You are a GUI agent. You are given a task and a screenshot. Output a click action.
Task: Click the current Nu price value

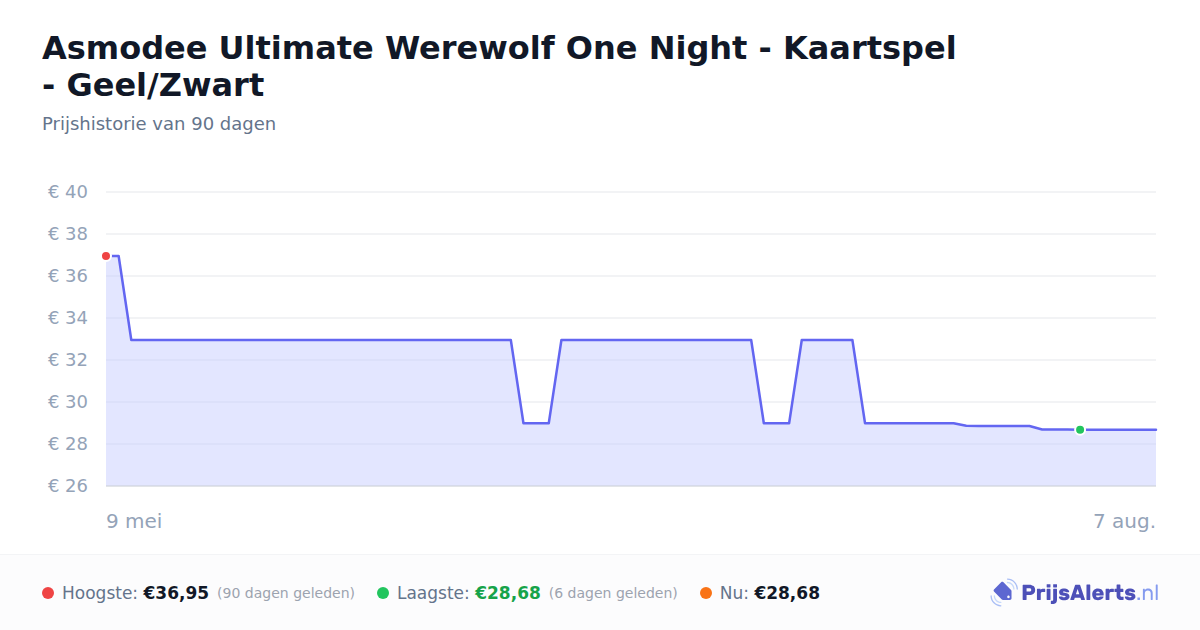click(x=787, y=593)
